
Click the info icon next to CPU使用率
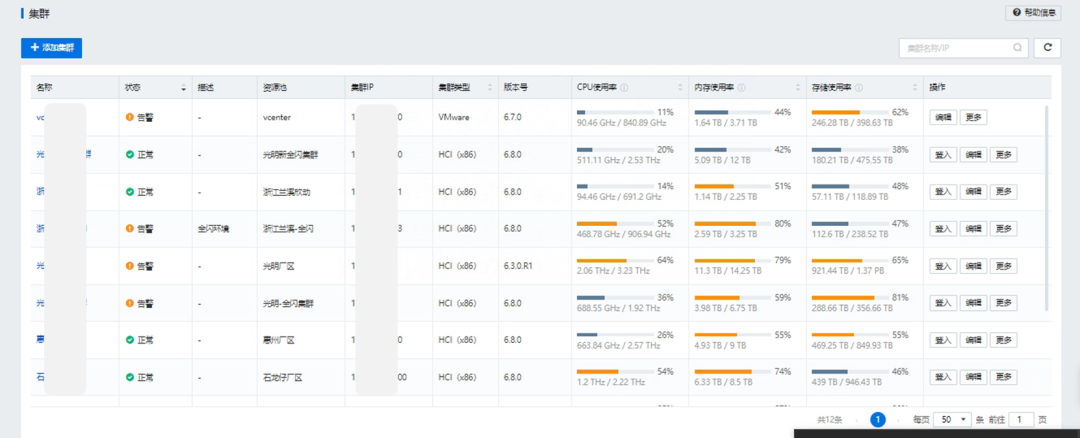click(x=624, y=88)
